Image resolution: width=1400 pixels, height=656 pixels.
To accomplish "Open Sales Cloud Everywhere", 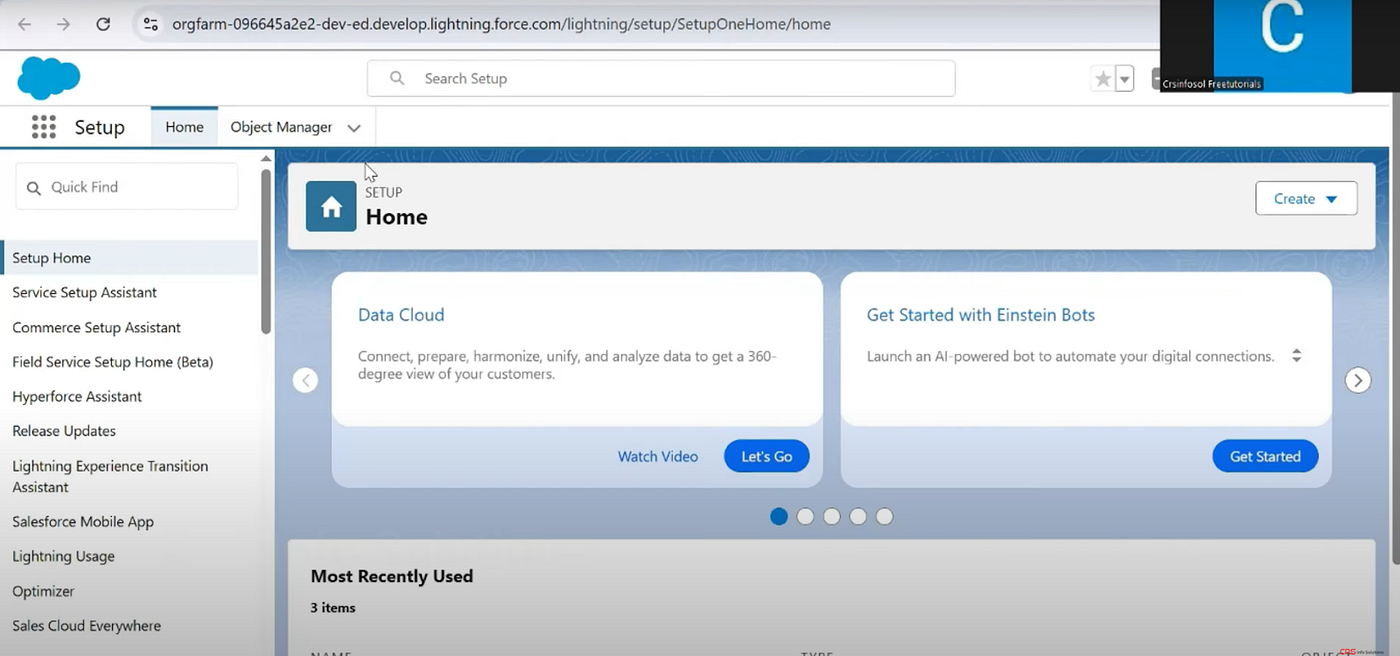I will [86, 626].
